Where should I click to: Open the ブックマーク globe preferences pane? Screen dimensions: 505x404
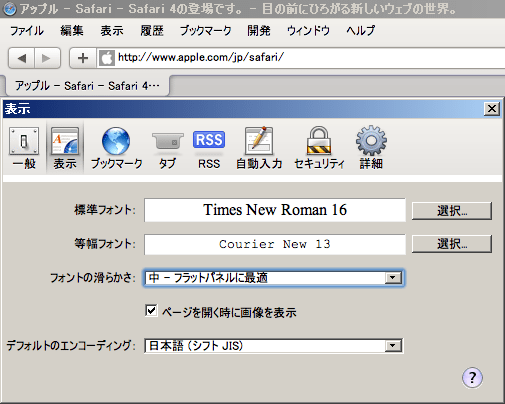(116, 148)
